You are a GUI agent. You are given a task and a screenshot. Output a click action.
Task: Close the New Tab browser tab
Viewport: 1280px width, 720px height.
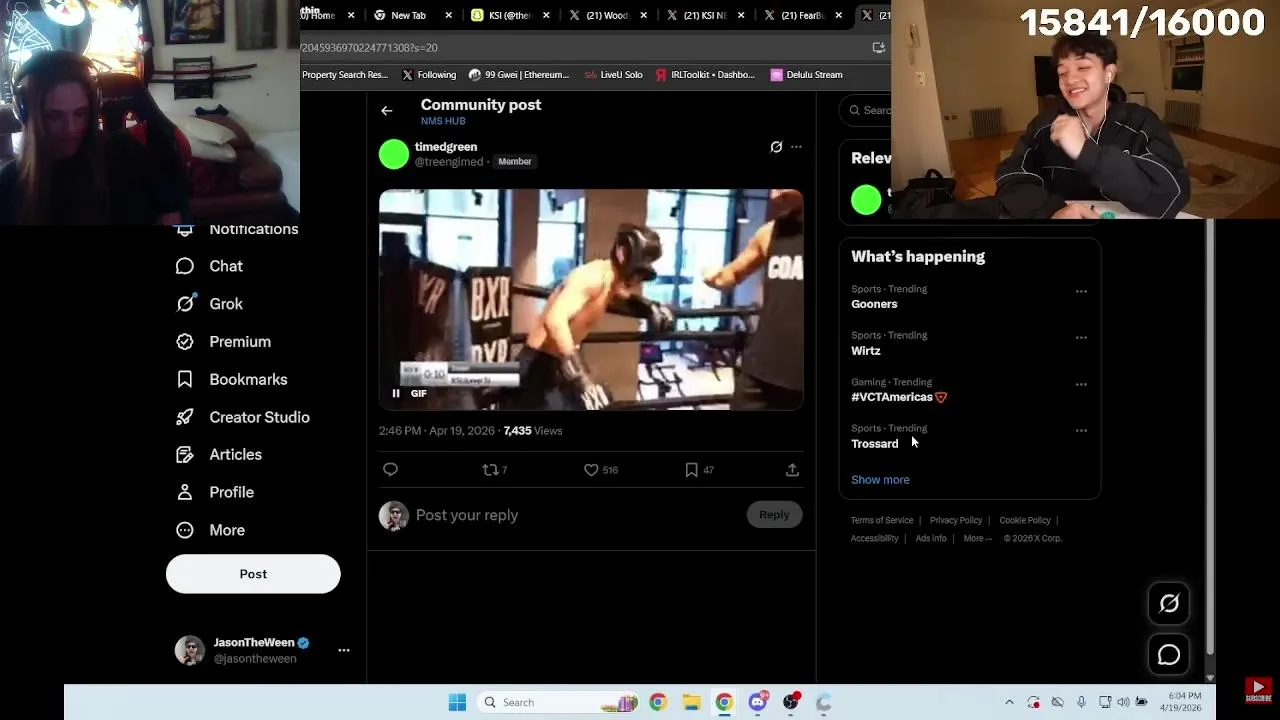(x=448, y=15)
